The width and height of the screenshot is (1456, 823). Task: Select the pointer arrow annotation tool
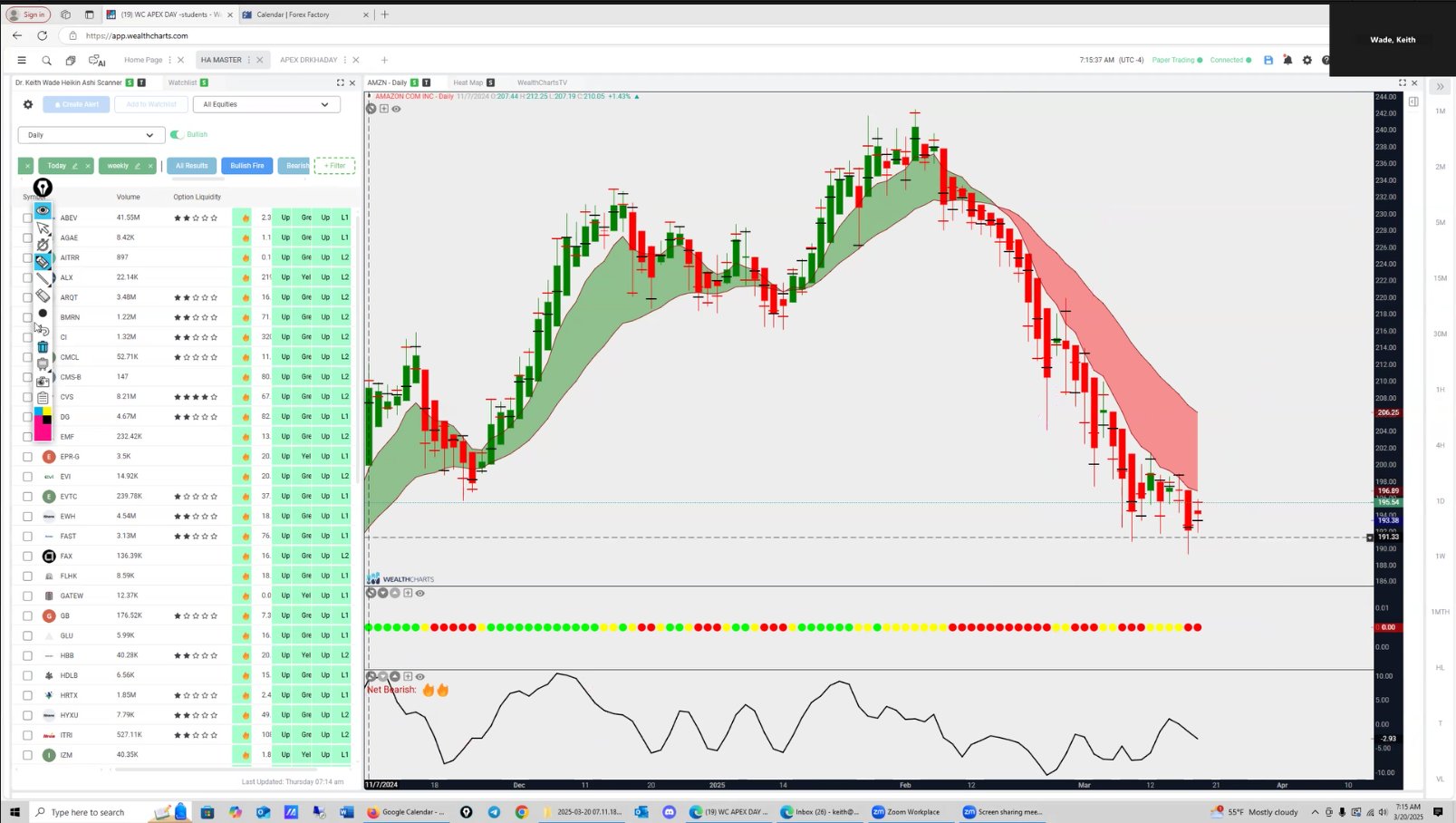pyautogui.click(x=43, y=228)
